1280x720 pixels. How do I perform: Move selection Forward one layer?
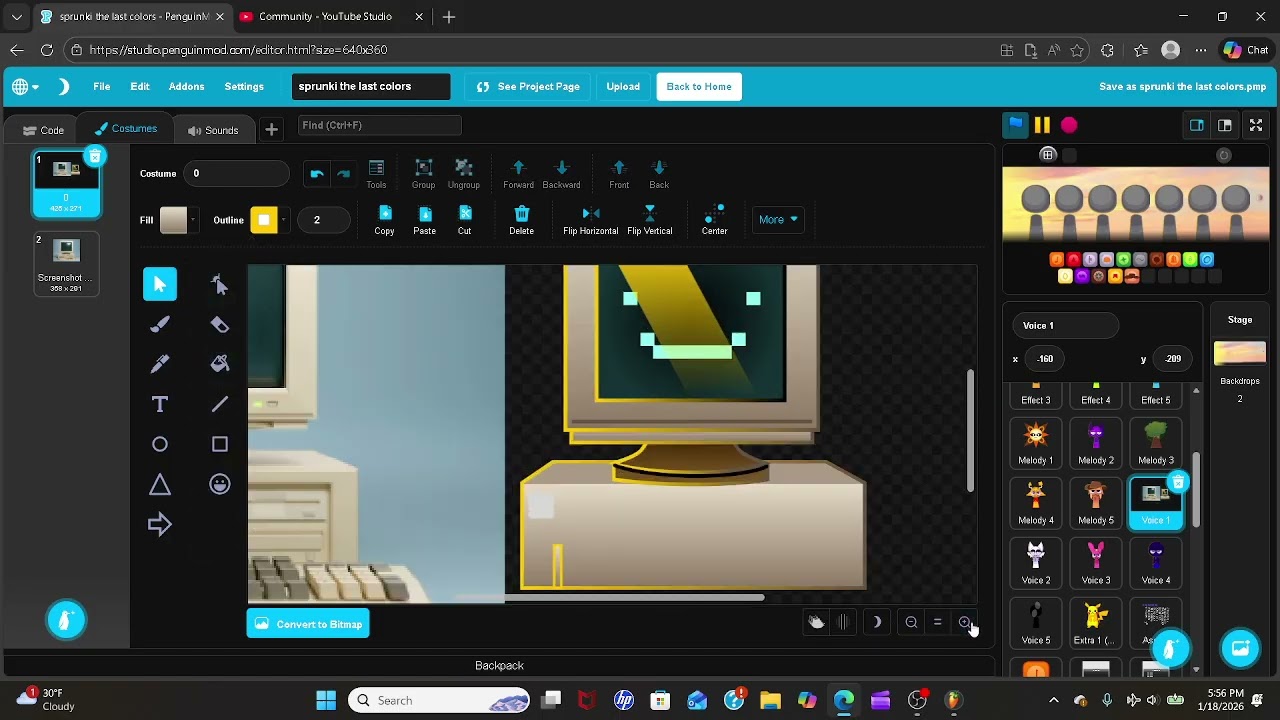(x=518, y=174)
